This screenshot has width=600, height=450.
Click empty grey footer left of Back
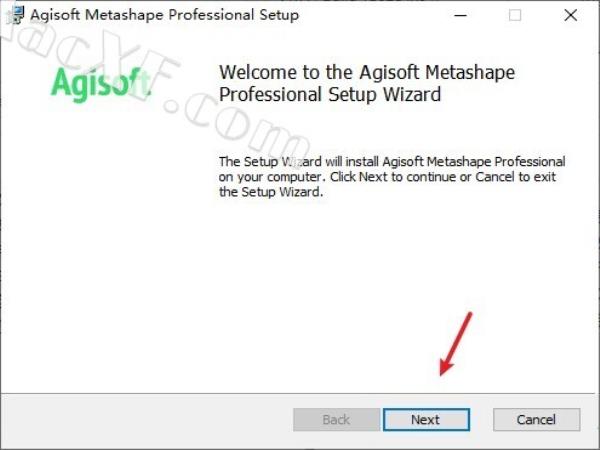click(x=145, y=419)
